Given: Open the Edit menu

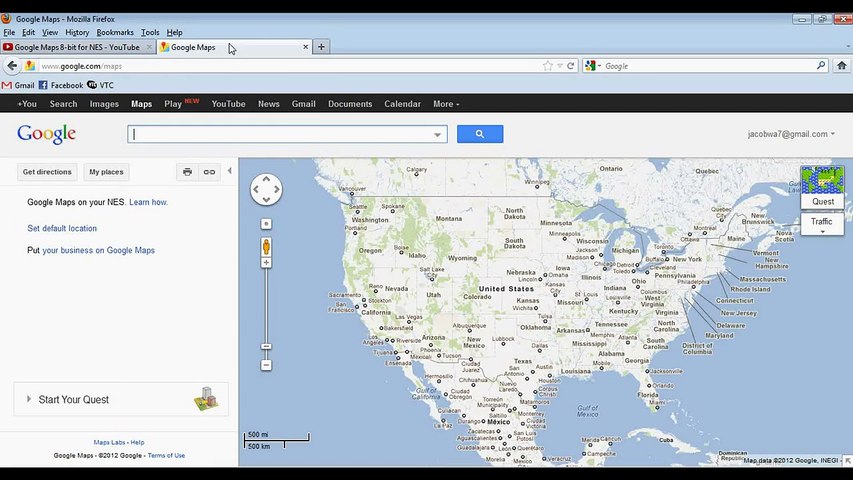Looking at the screenshot, I should point(28,33).
